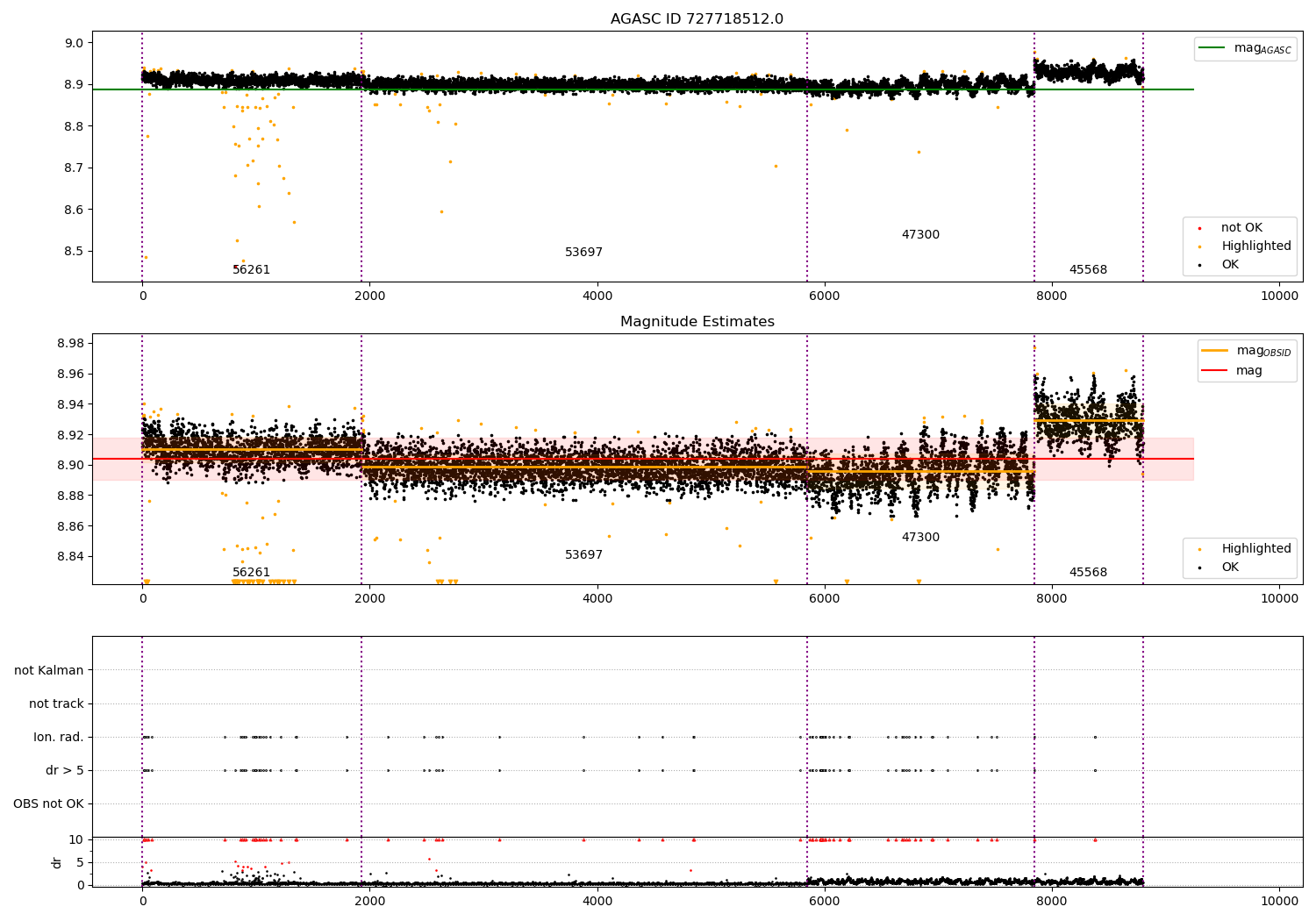Screen dimensions: 1316x921
Task: Click annotation 45568 in the AGASC ID plot
Action: (1088, 270)
